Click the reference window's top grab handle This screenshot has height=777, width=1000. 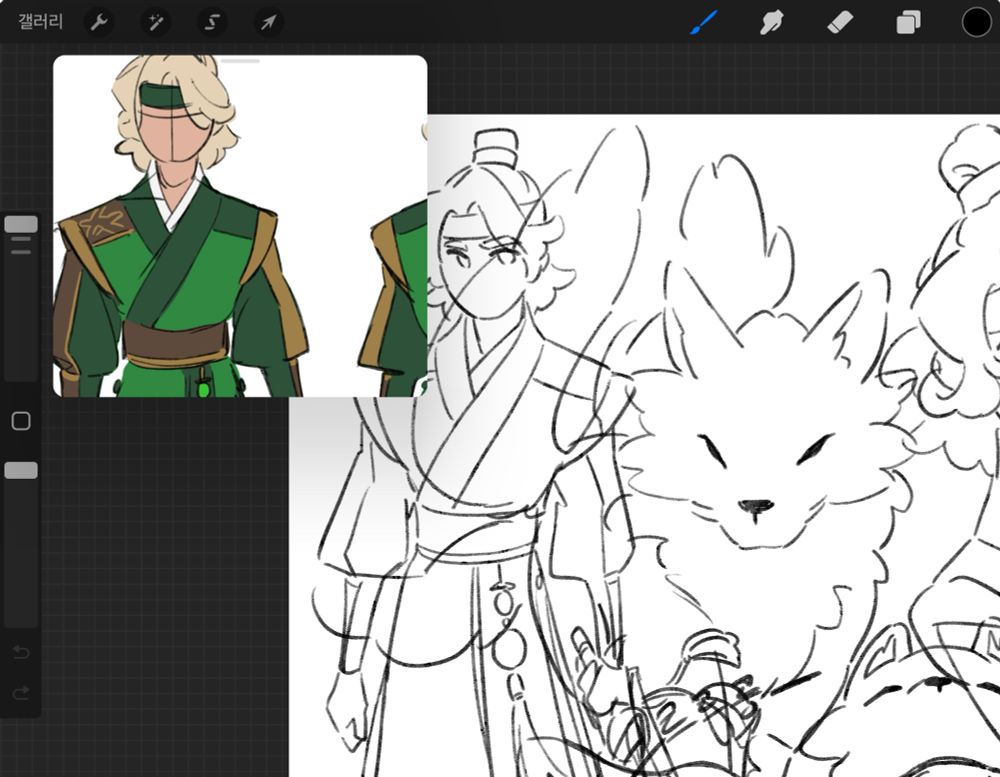tap(240, 61)
